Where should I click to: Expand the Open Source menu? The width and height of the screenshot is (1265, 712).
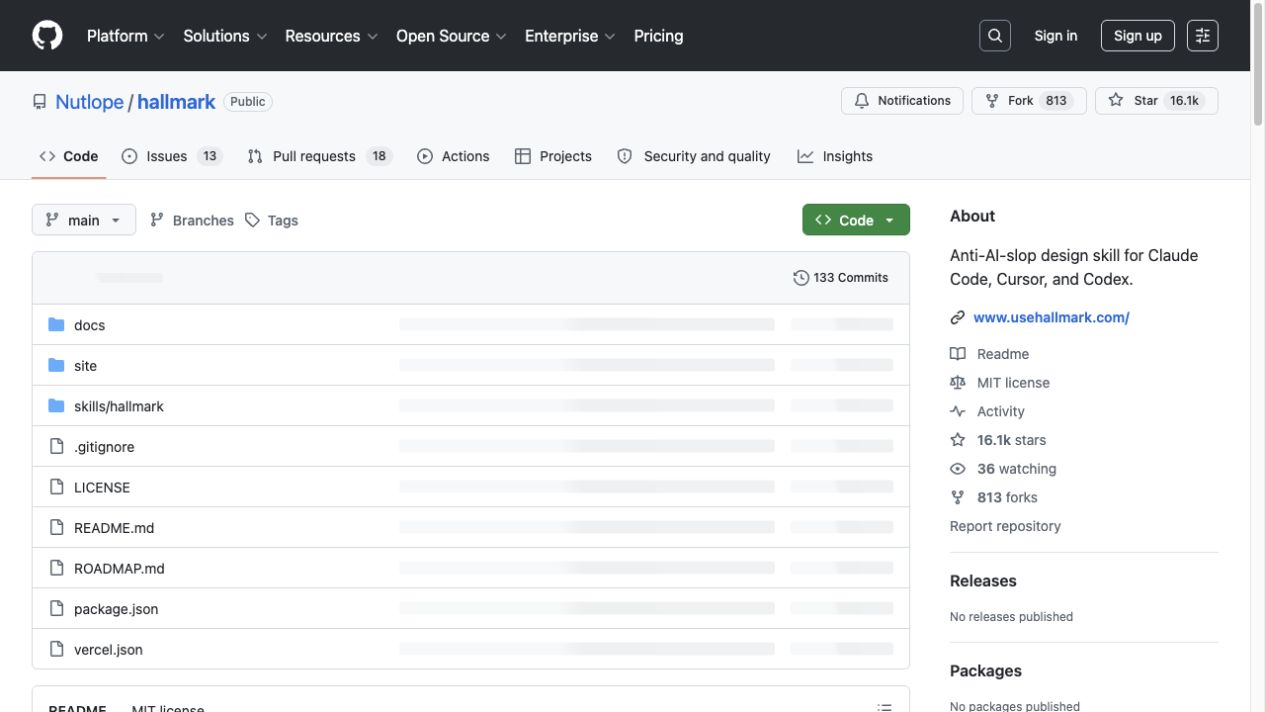pos(451,36)
